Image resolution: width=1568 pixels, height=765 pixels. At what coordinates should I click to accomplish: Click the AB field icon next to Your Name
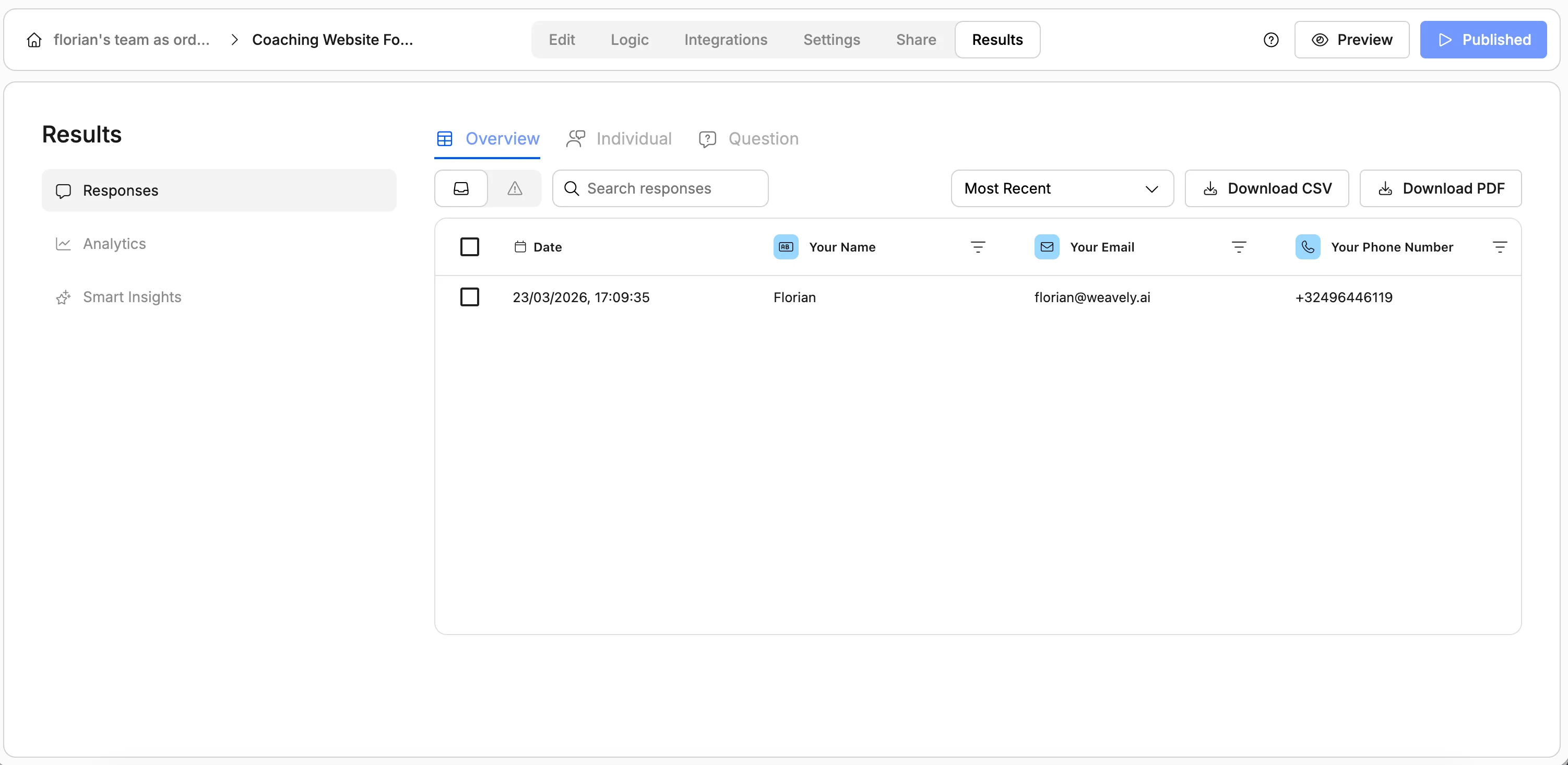pyautogui.click(x=785, y=246)
